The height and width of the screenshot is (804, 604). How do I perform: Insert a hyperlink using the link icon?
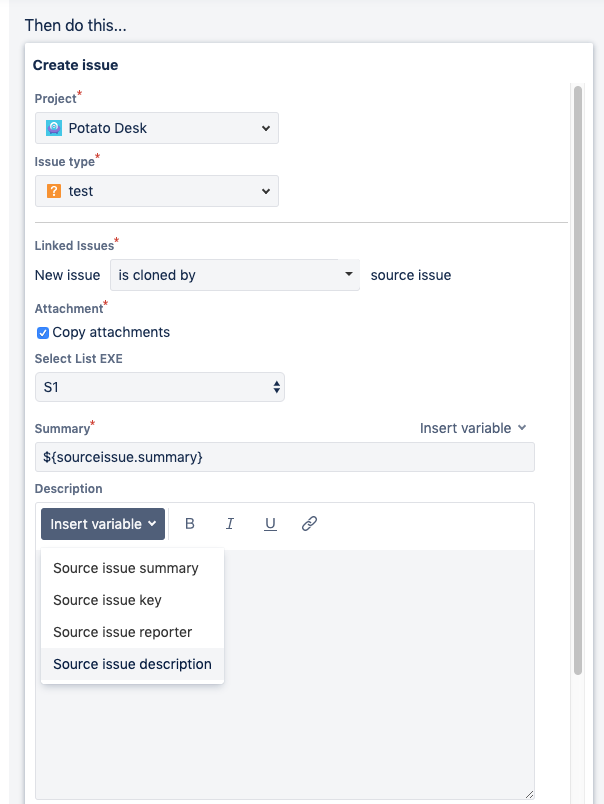pos(309,523)
